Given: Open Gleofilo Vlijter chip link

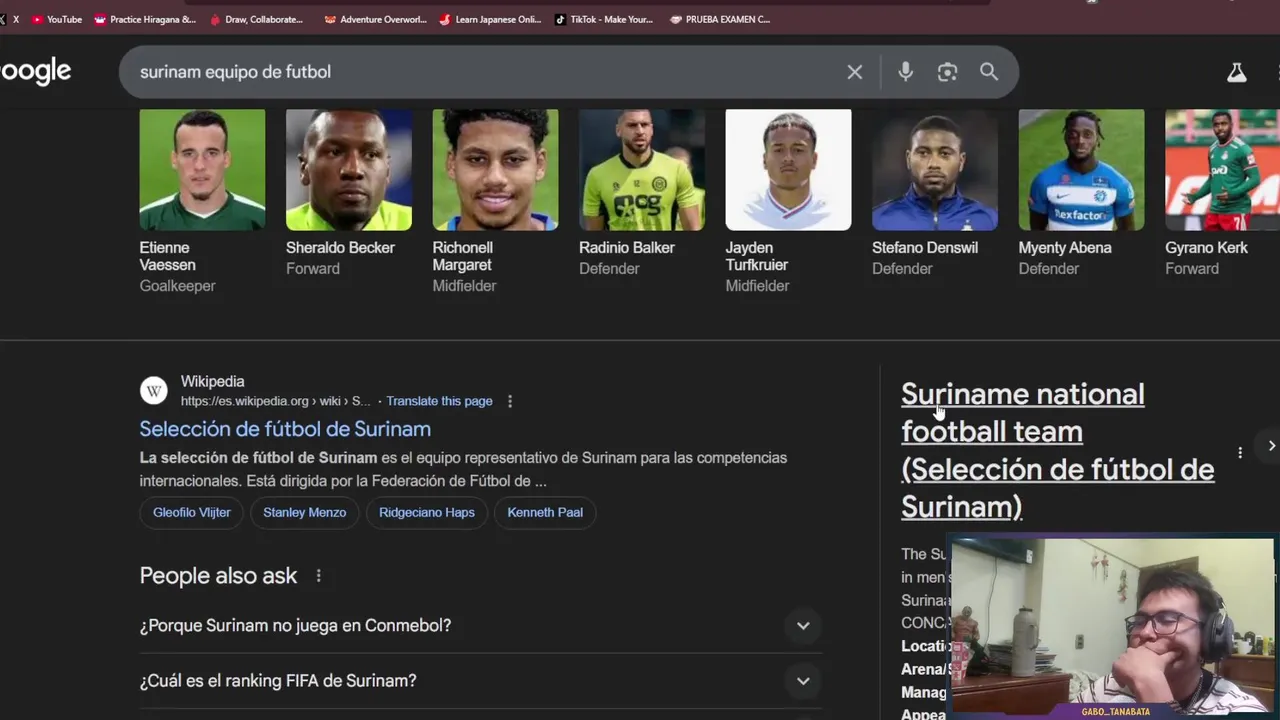Looking at the screenshot, I should point(192,512).
